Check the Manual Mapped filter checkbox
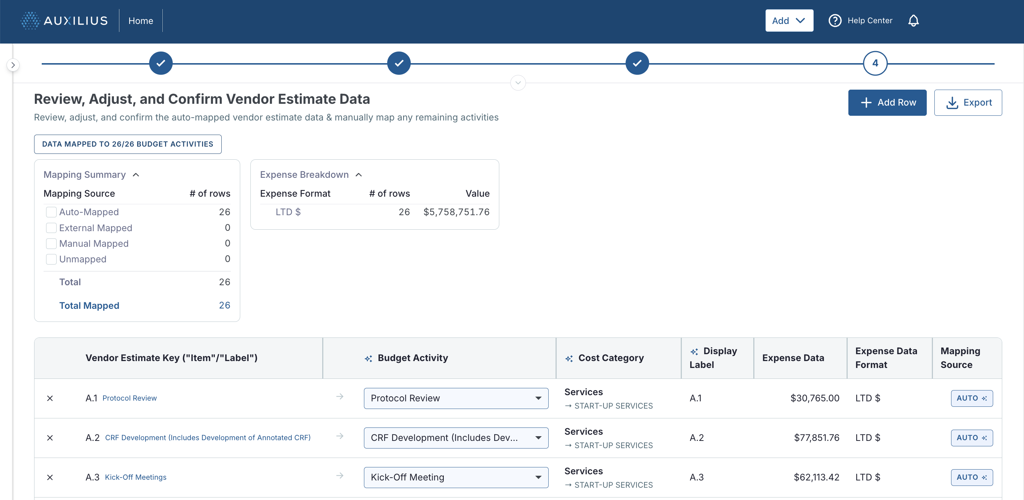The height and width of the screenshot is (500, 1024). [51, 243]
